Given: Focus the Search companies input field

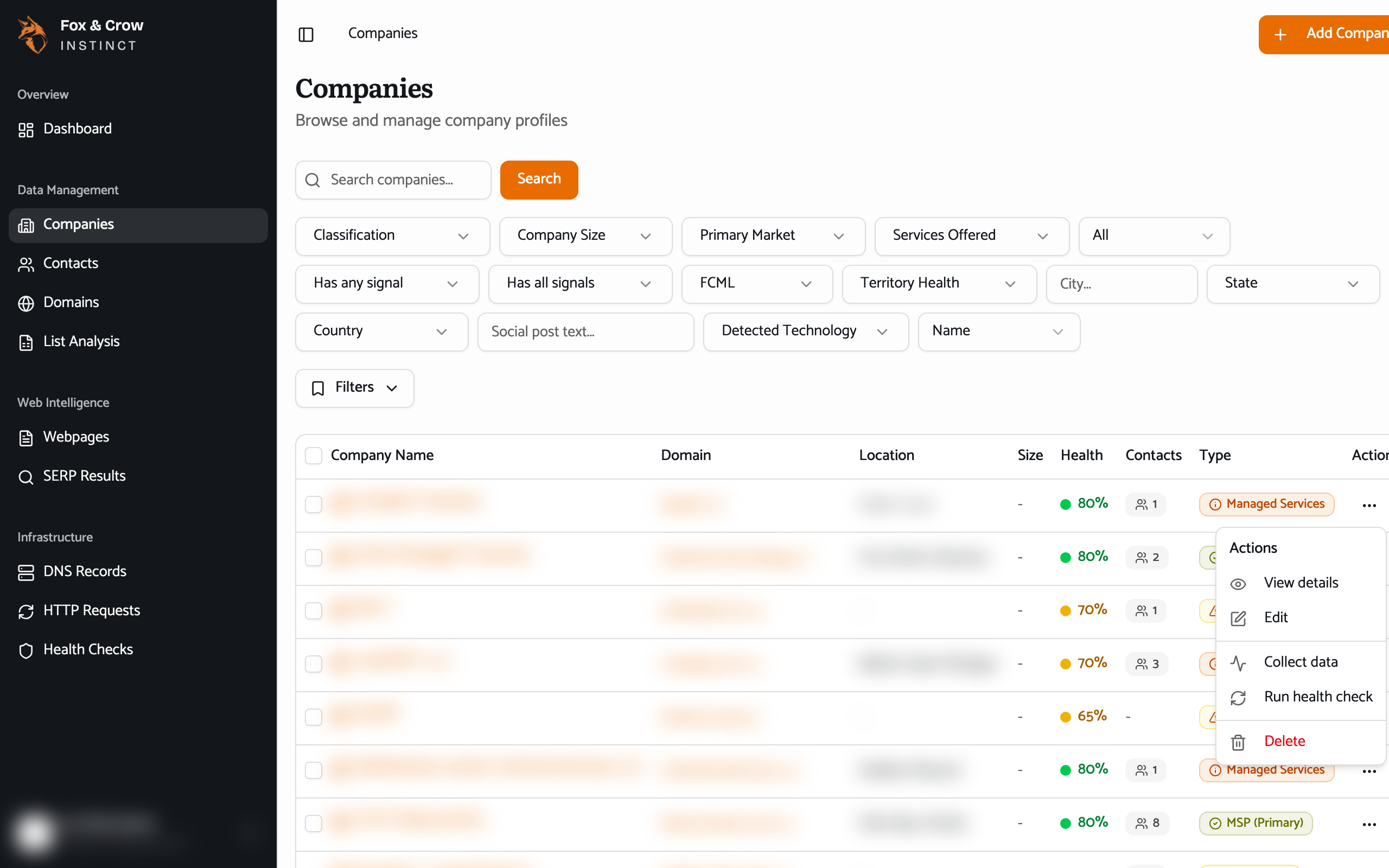Looking at the screenshot, I should pyautogui.click(x=393, y=180).
